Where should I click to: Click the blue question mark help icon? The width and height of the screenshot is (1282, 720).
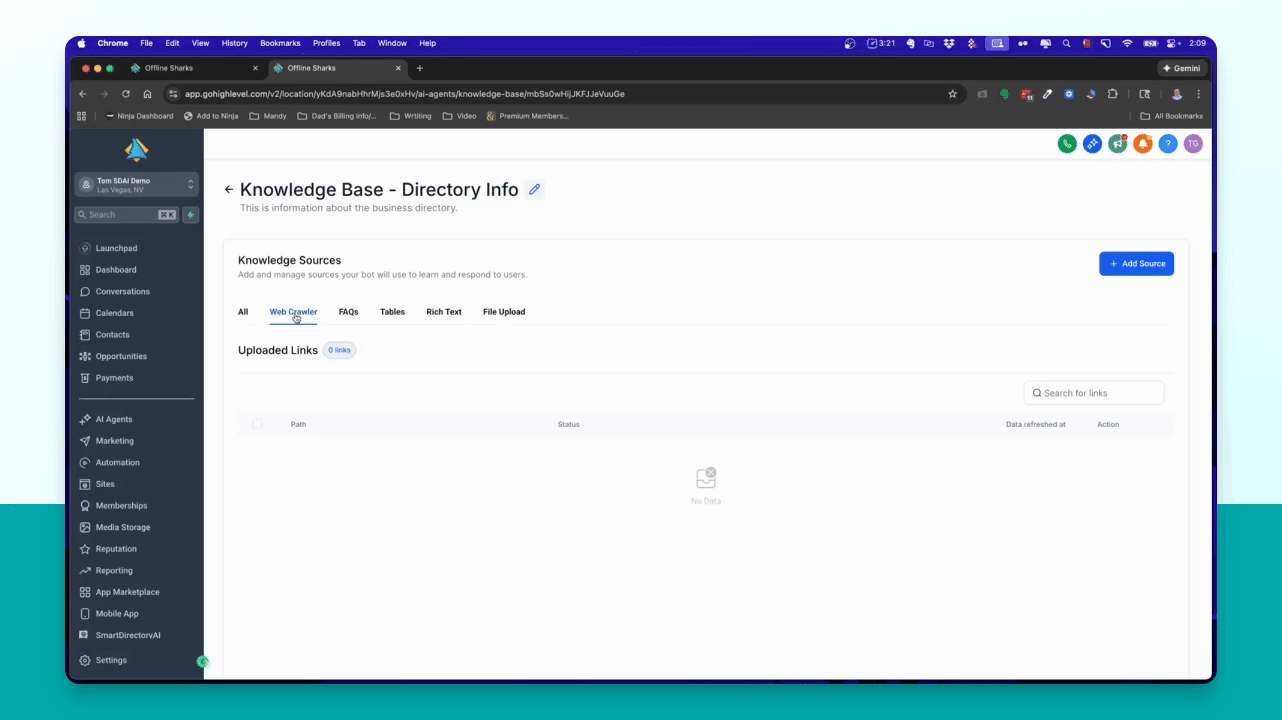[1168, 144]
